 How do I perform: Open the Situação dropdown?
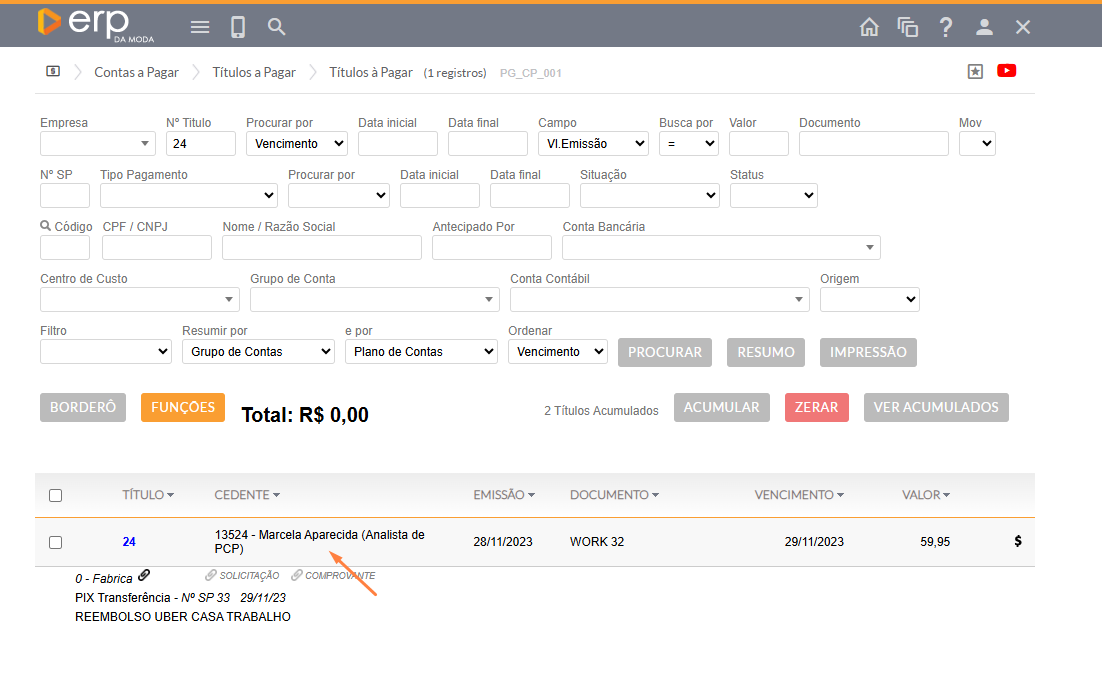649,196
